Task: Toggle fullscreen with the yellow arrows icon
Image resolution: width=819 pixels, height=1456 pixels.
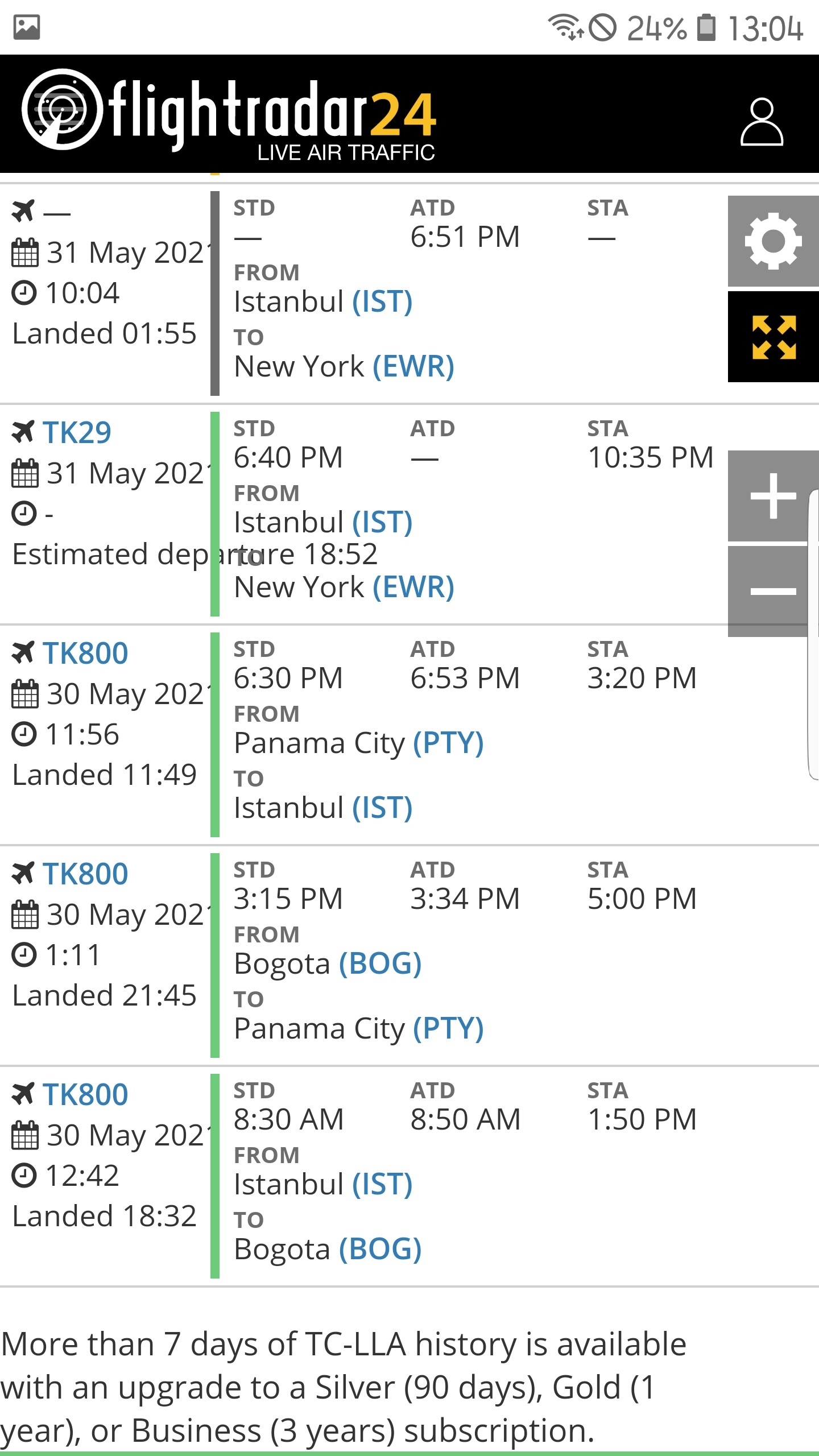Action: pyautogui.click(x=773, y=337)
